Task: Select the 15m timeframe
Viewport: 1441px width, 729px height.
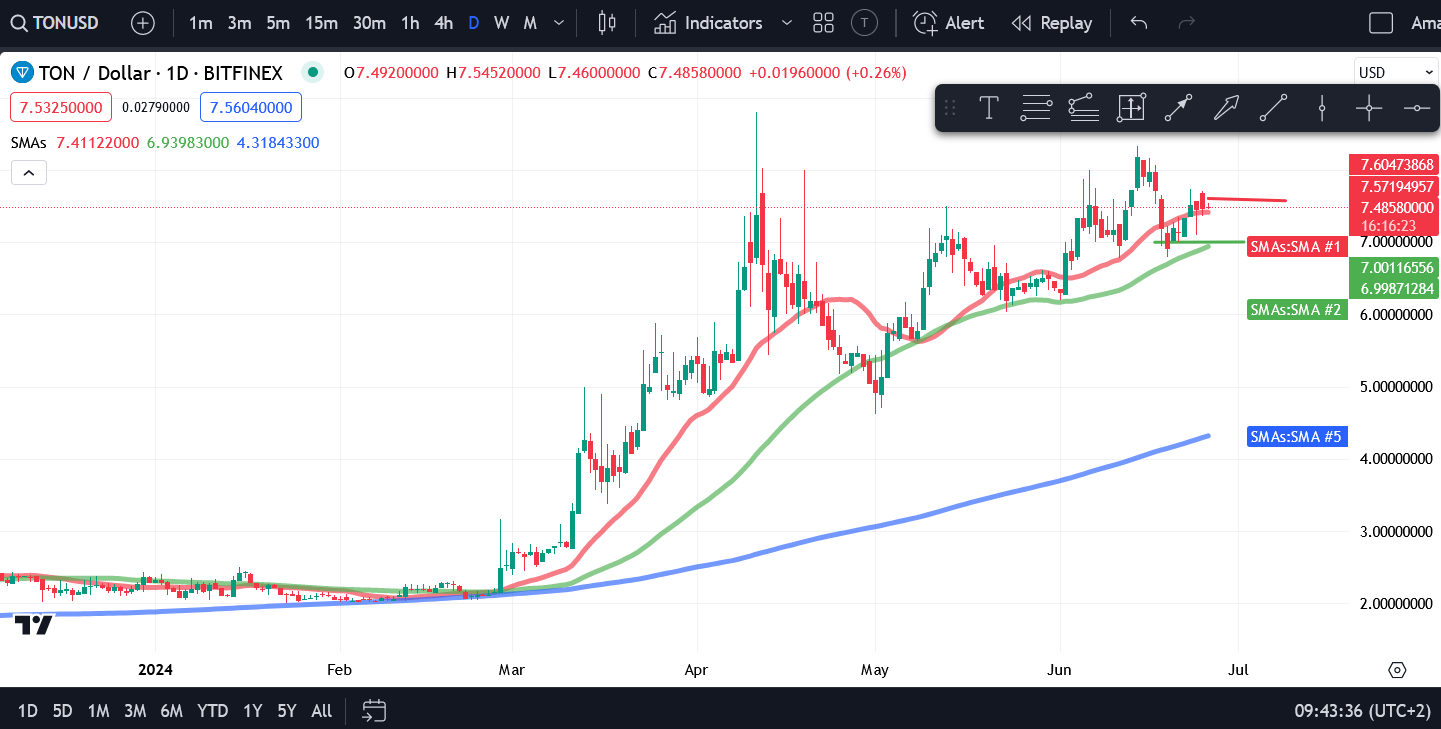Action: pos(321,23)
